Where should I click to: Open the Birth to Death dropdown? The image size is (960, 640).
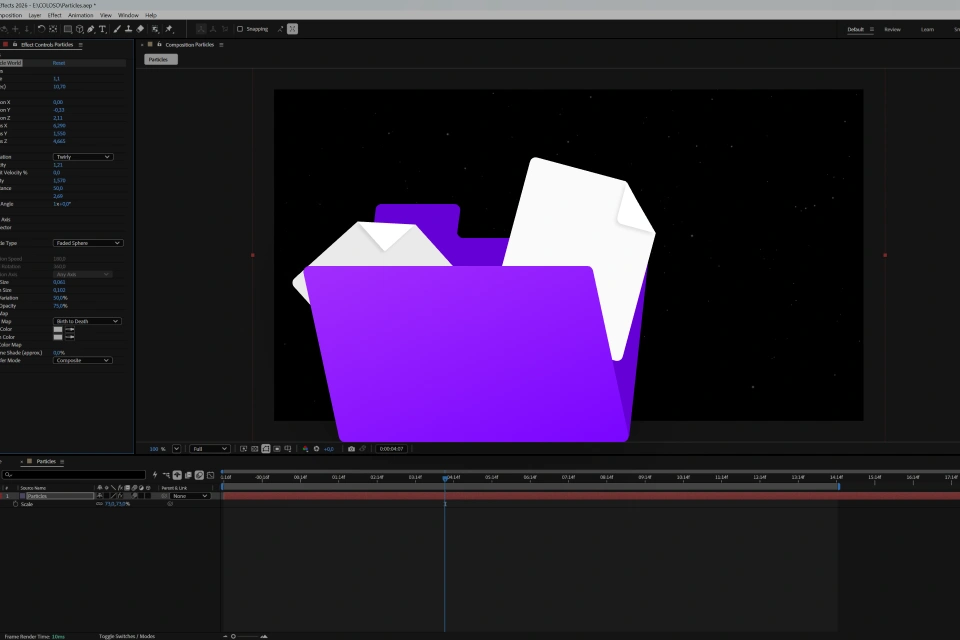[87, 321]
